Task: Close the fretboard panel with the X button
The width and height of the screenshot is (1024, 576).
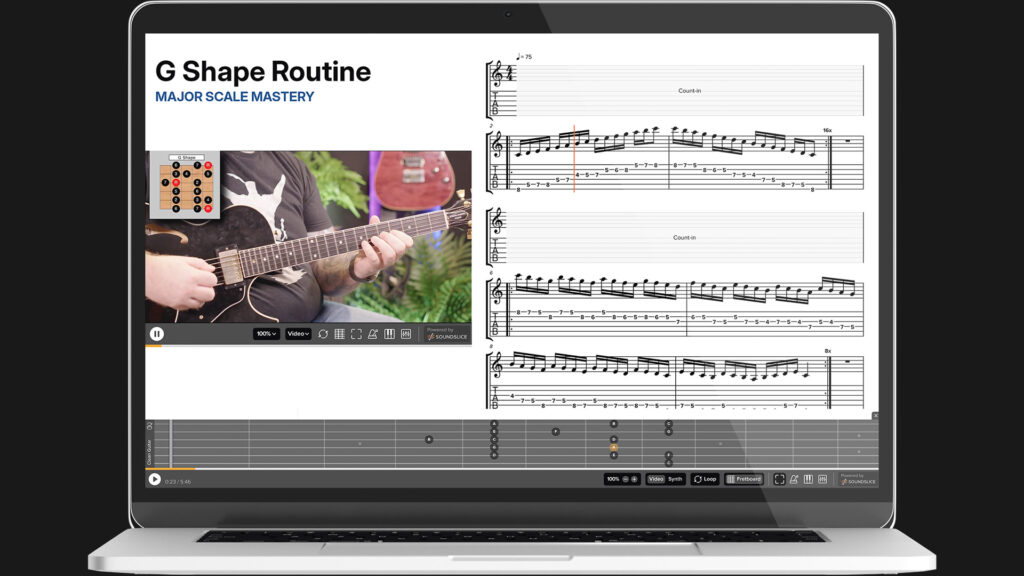Action: click(875, 416)
